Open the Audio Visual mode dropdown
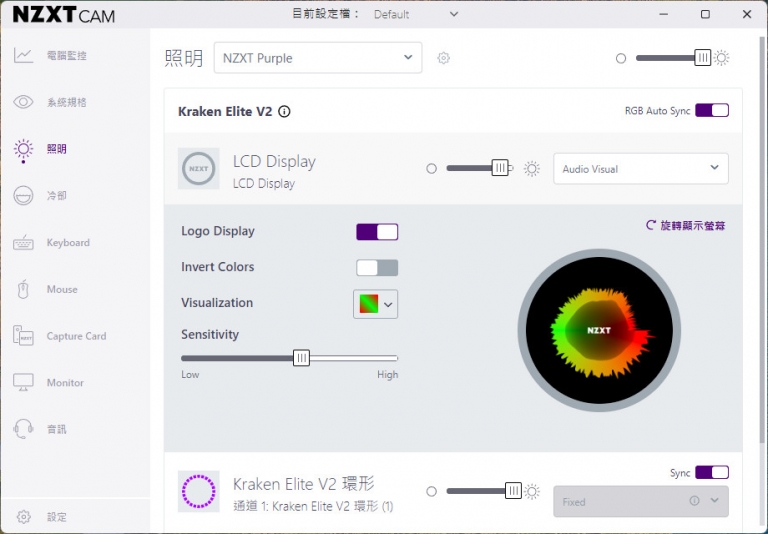 pyautogui.click(x=641, y=169)
